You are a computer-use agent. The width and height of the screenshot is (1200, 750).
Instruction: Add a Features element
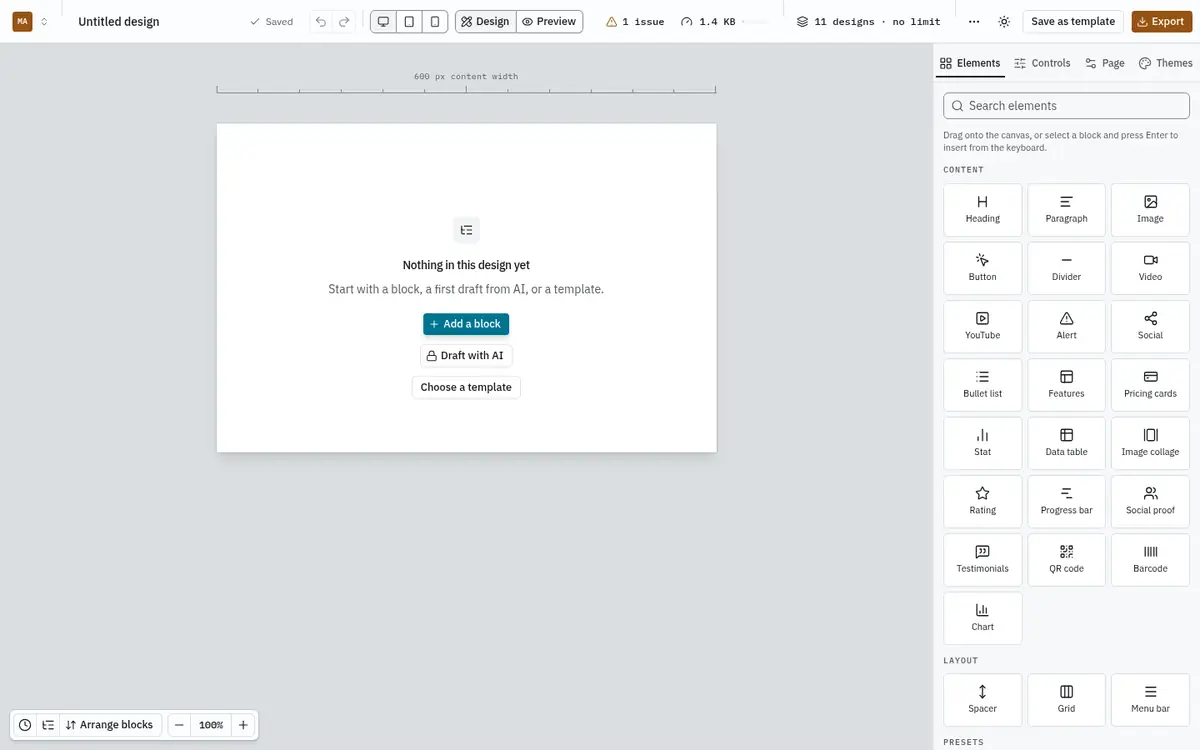pos(1066,385)
